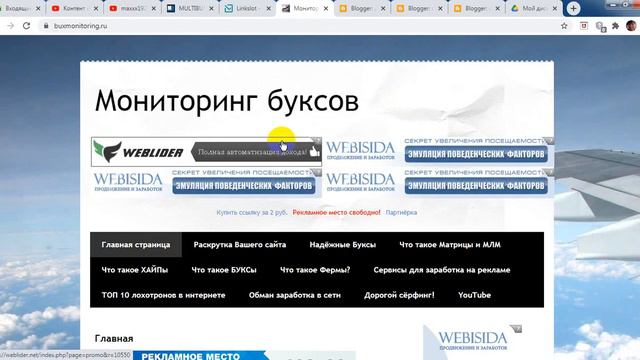
Task: Open 'Сервисы для заработка на рекламе'
Action: click(442, 270)
